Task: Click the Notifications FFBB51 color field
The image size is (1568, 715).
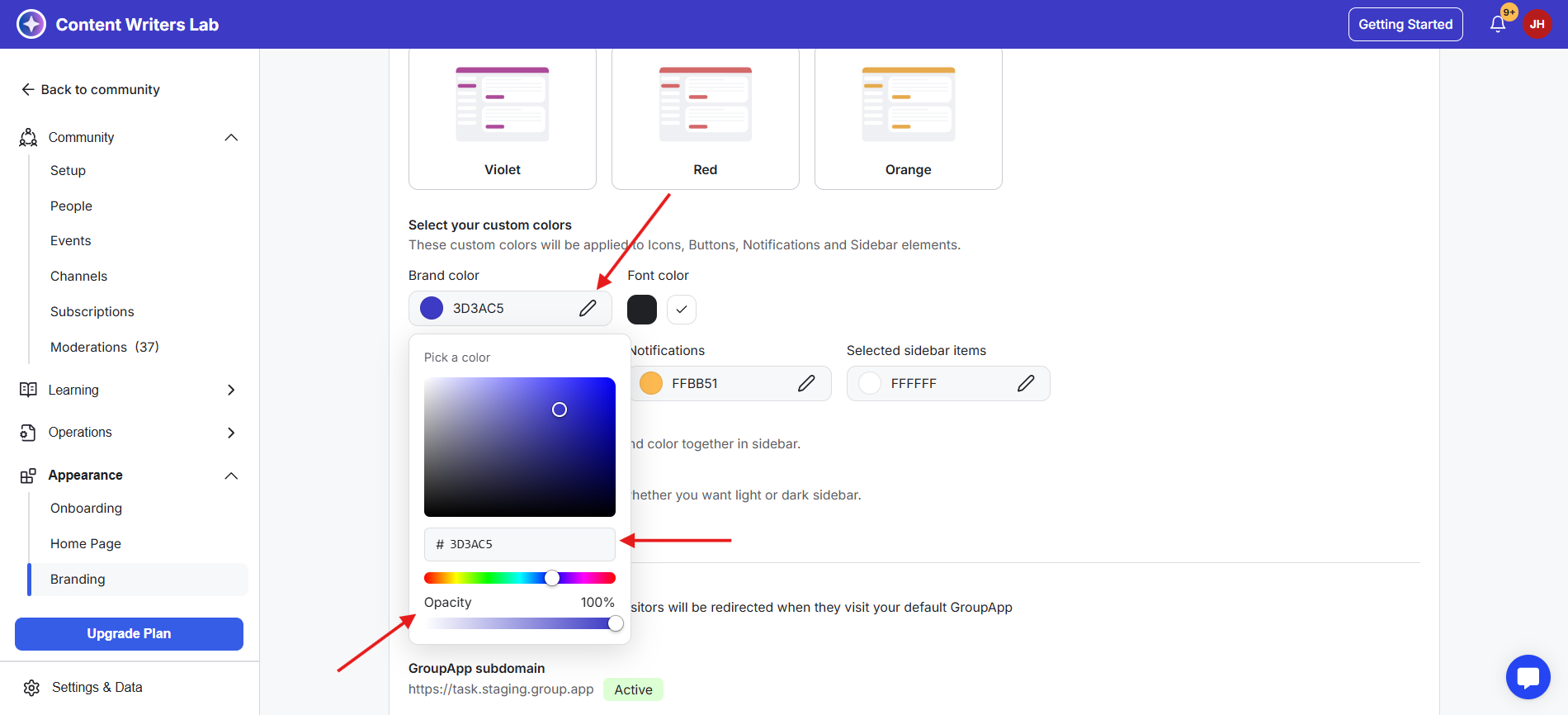Action: click(730, 383)
